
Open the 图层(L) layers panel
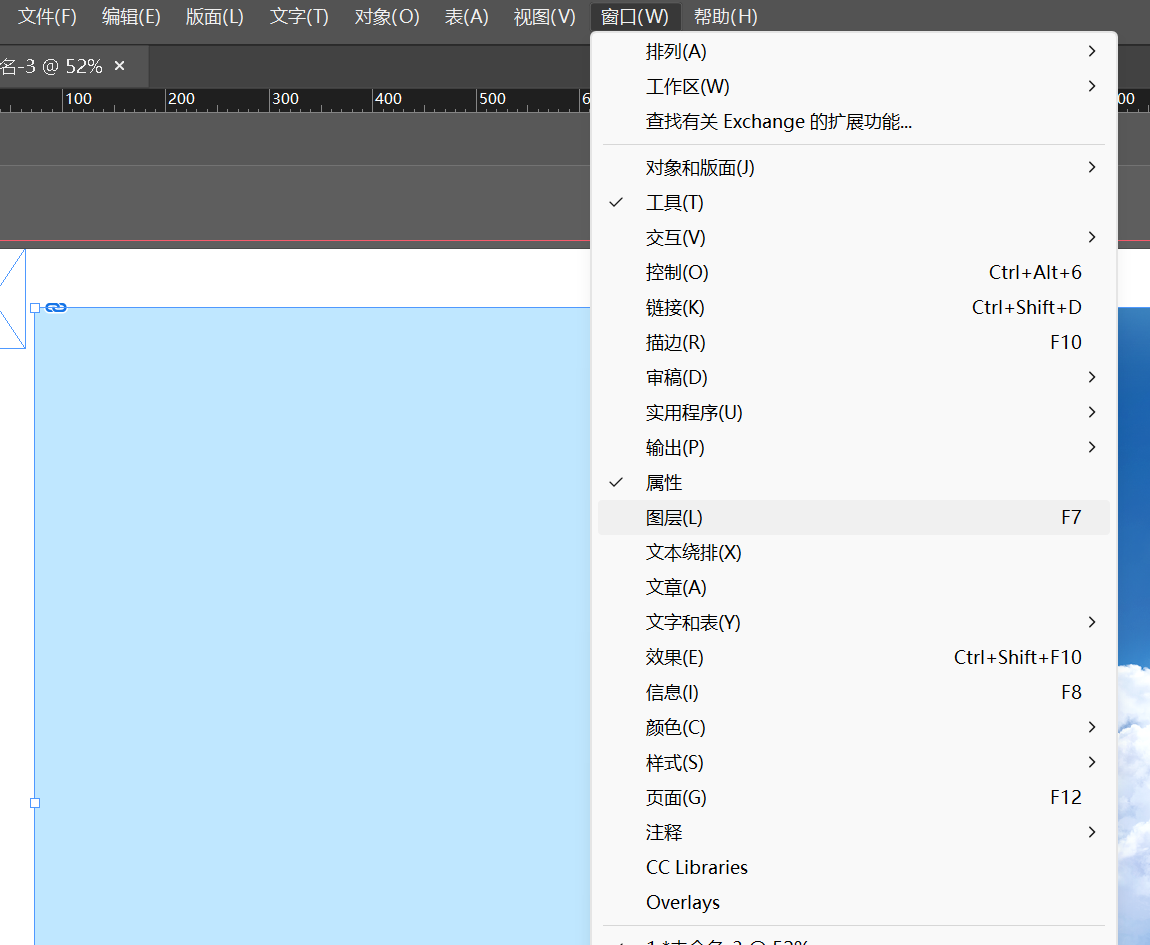[674, 518]
